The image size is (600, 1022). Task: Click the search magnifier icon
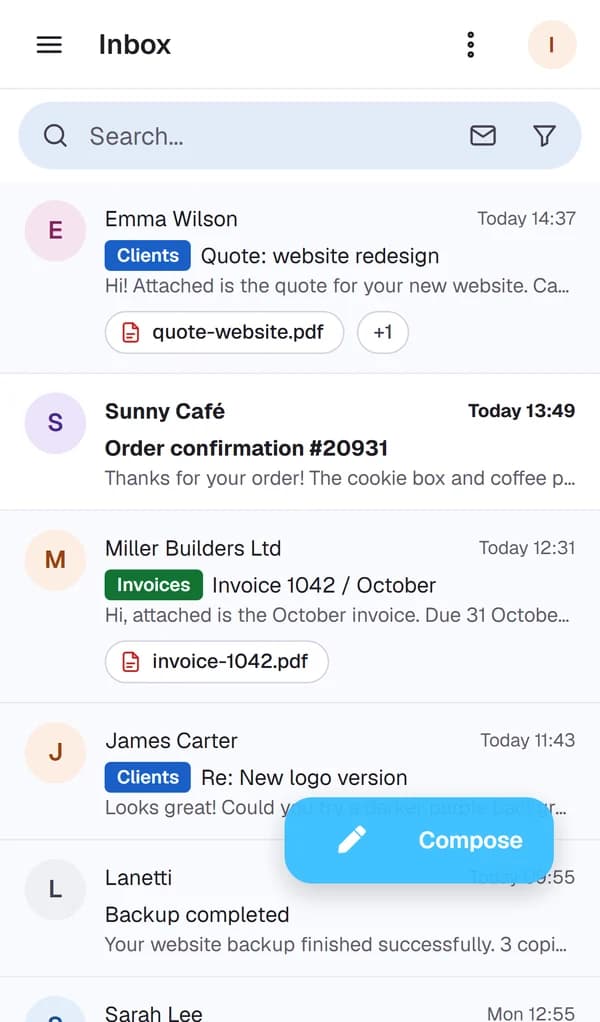[x=55, y=136]
